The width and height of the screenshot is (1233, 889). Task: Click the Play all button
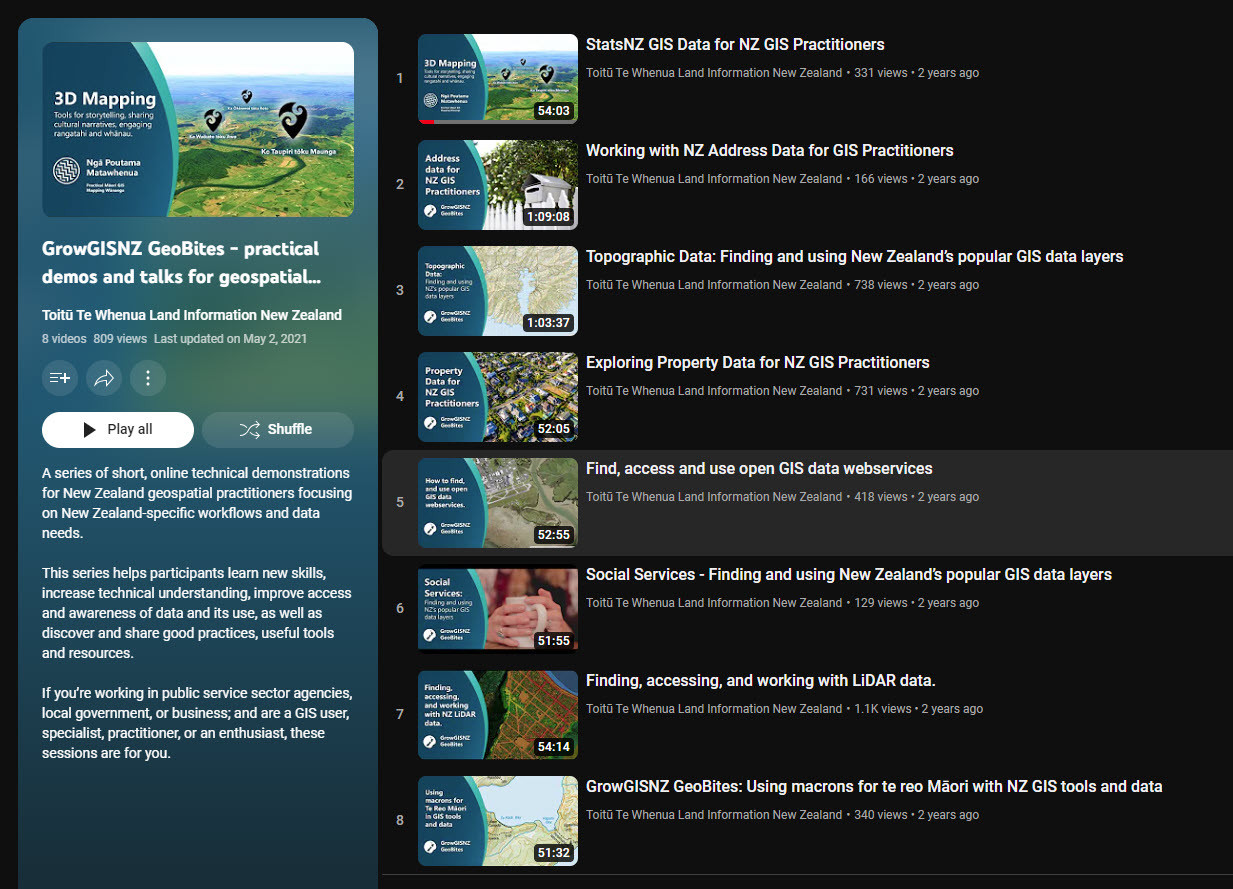click(x=118, y=429)
